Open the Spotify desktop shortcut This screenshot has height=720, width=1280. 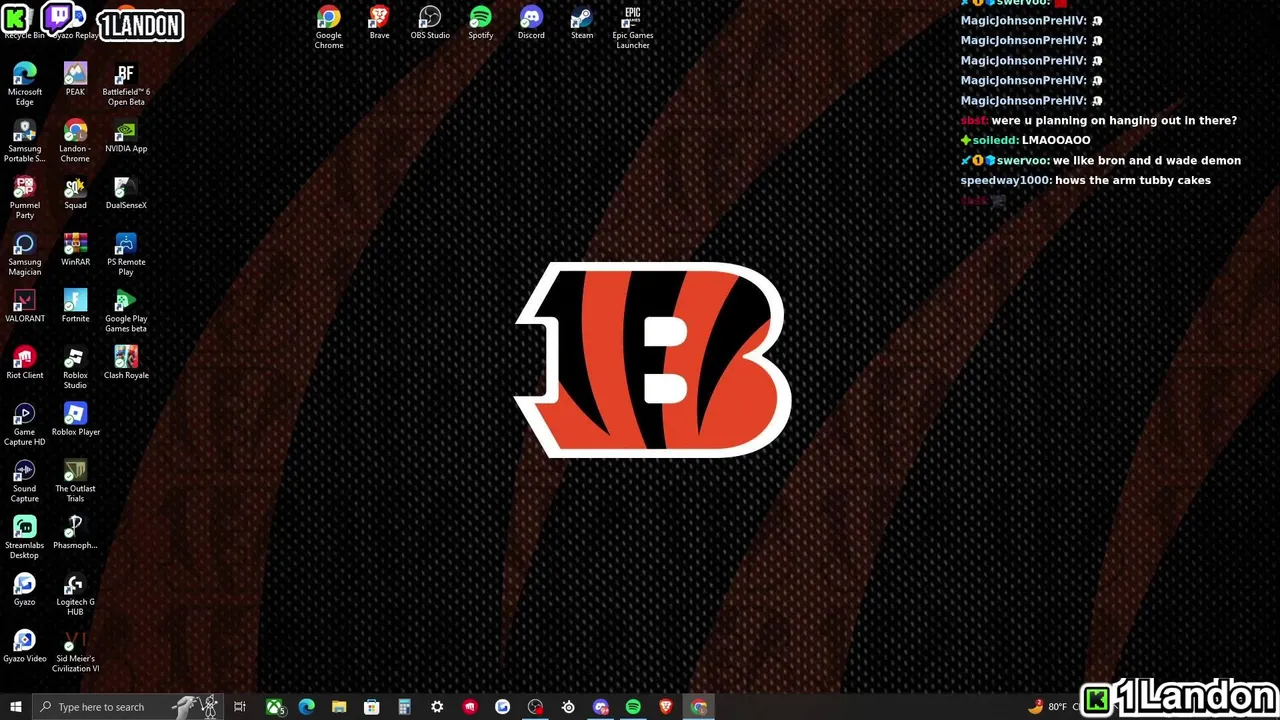pos(481,23)
